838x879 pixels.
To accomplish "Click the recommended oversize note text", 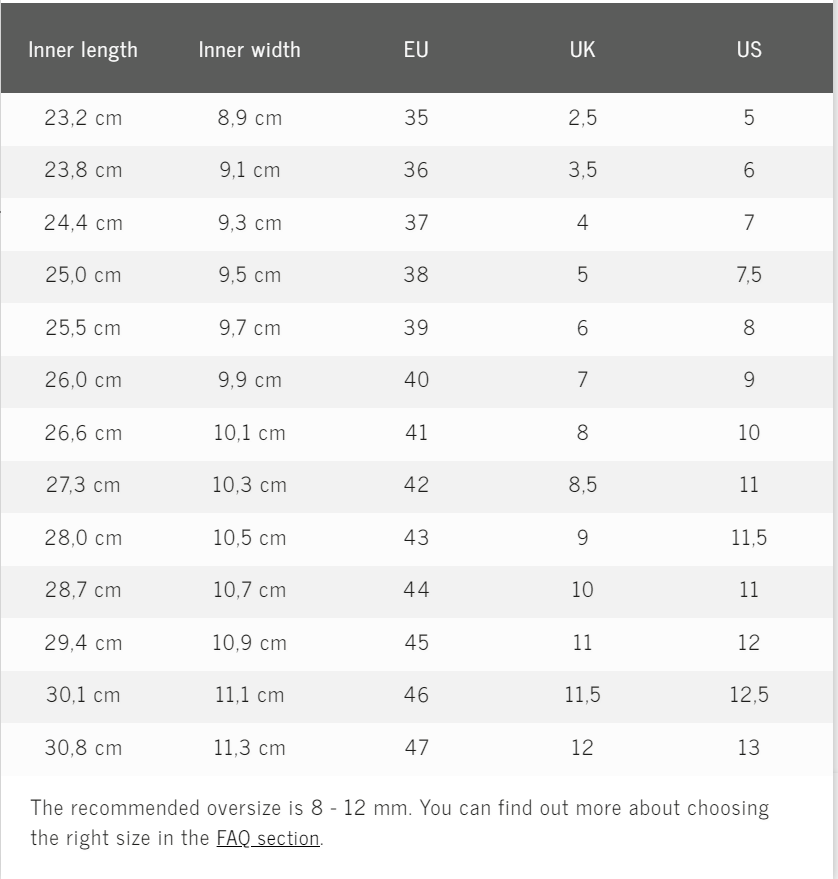I will (x=400, y=808).
